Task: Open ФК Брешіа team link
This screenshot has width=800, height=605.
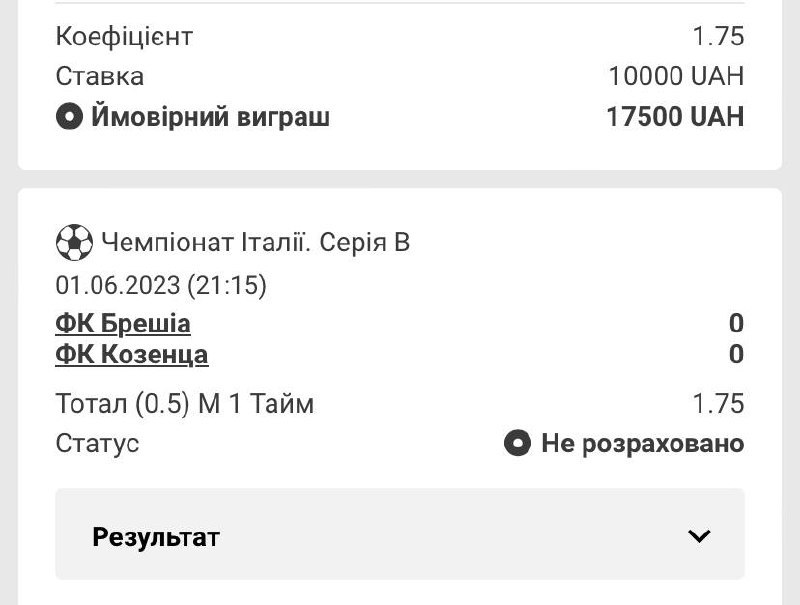Action: (123, 323)
